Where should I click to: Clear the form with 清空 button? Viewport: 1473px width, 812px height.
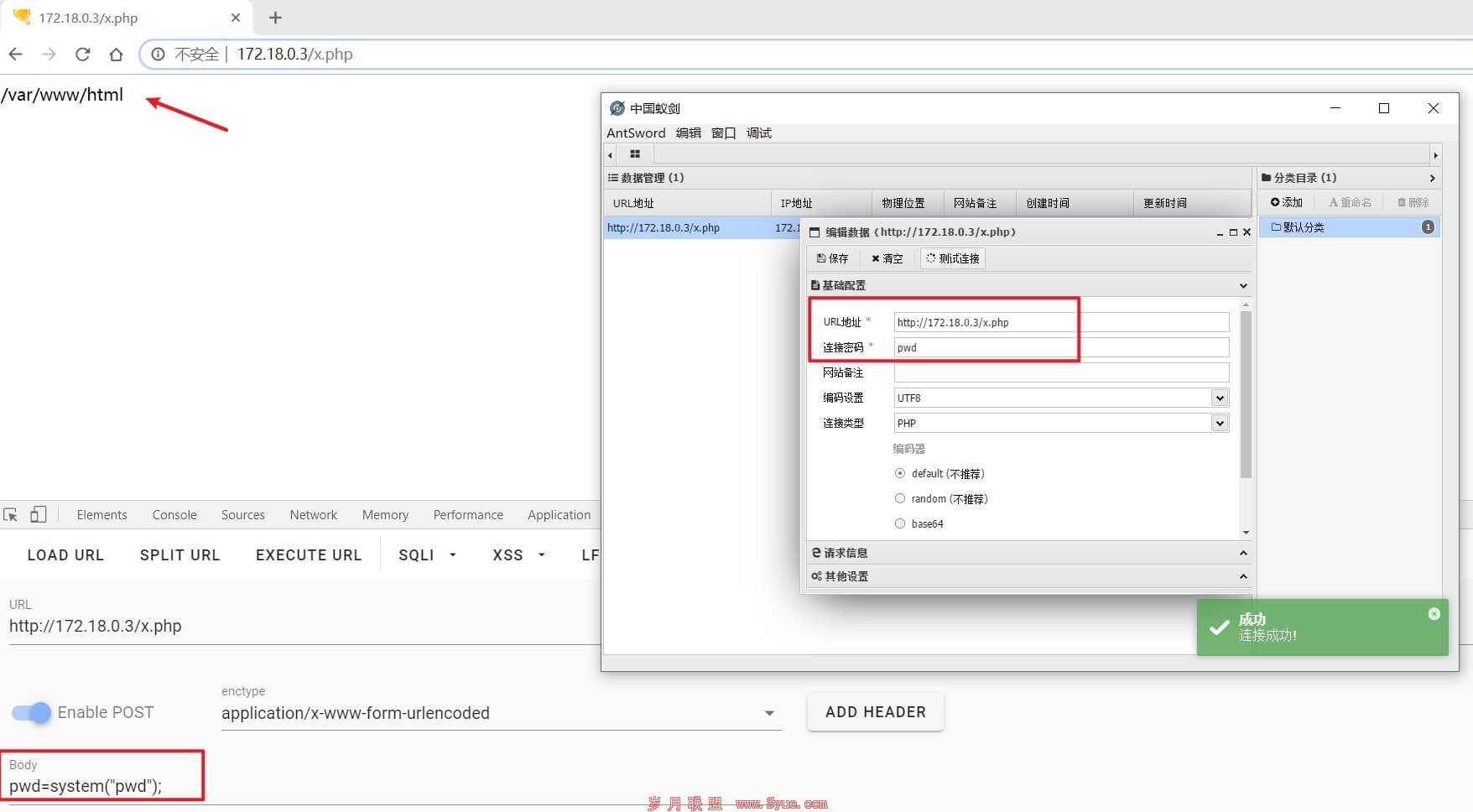(x=887, y=258)
